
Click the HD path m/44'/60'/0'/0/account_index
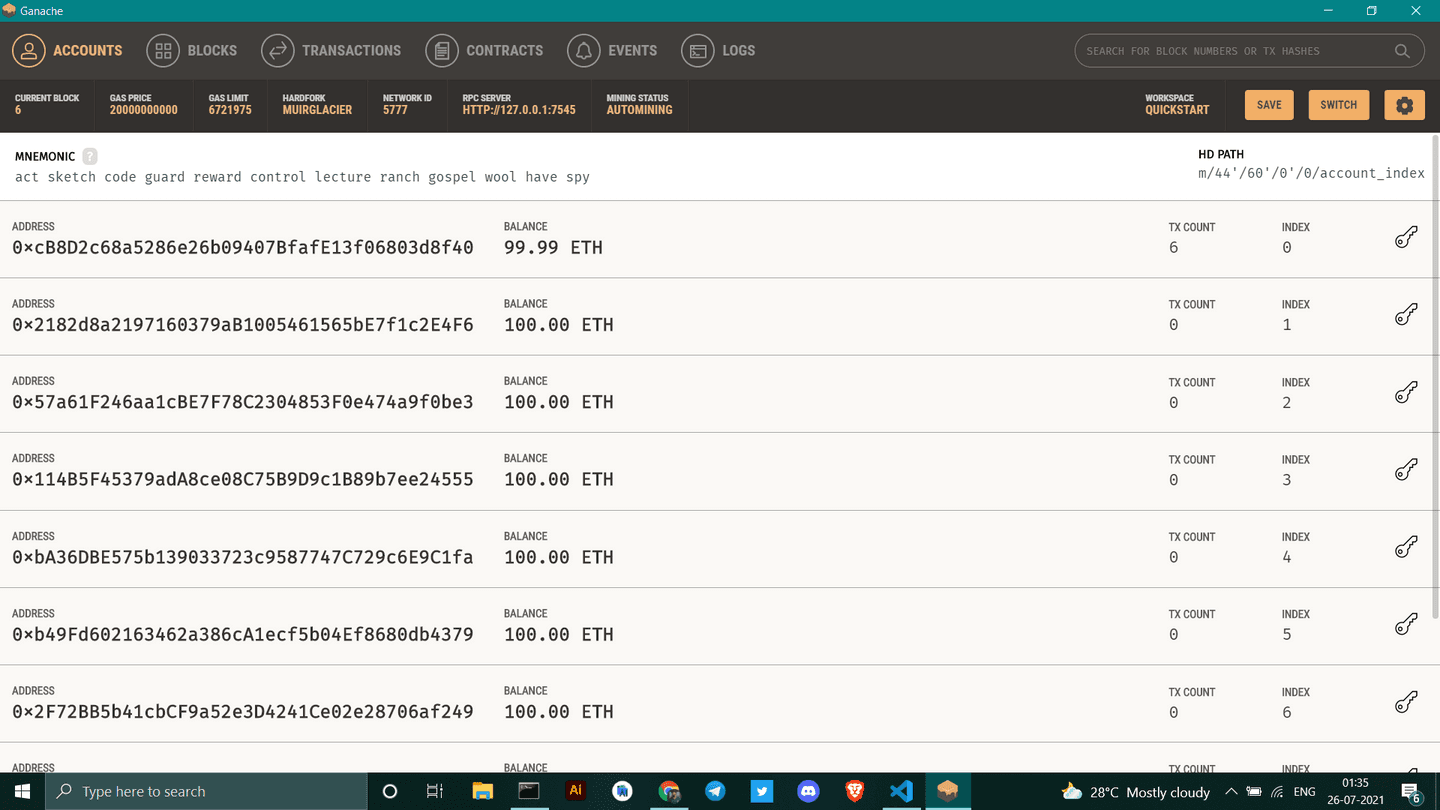(x=1311, y=173)
